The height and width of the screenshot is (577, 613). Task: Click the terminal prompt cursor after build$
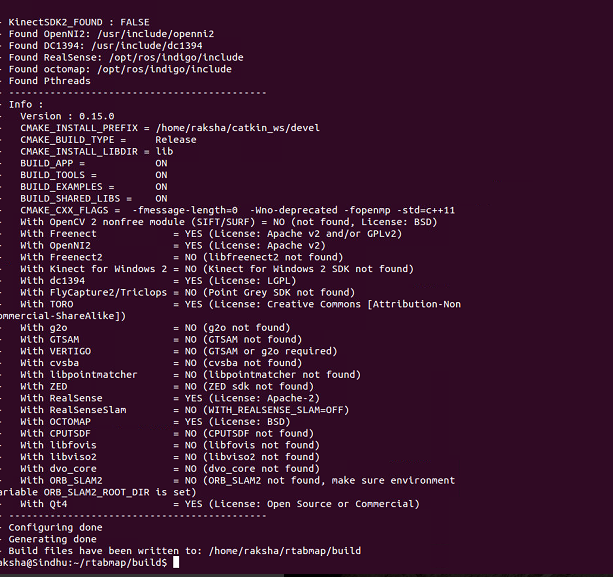click(x=176, y=564)
